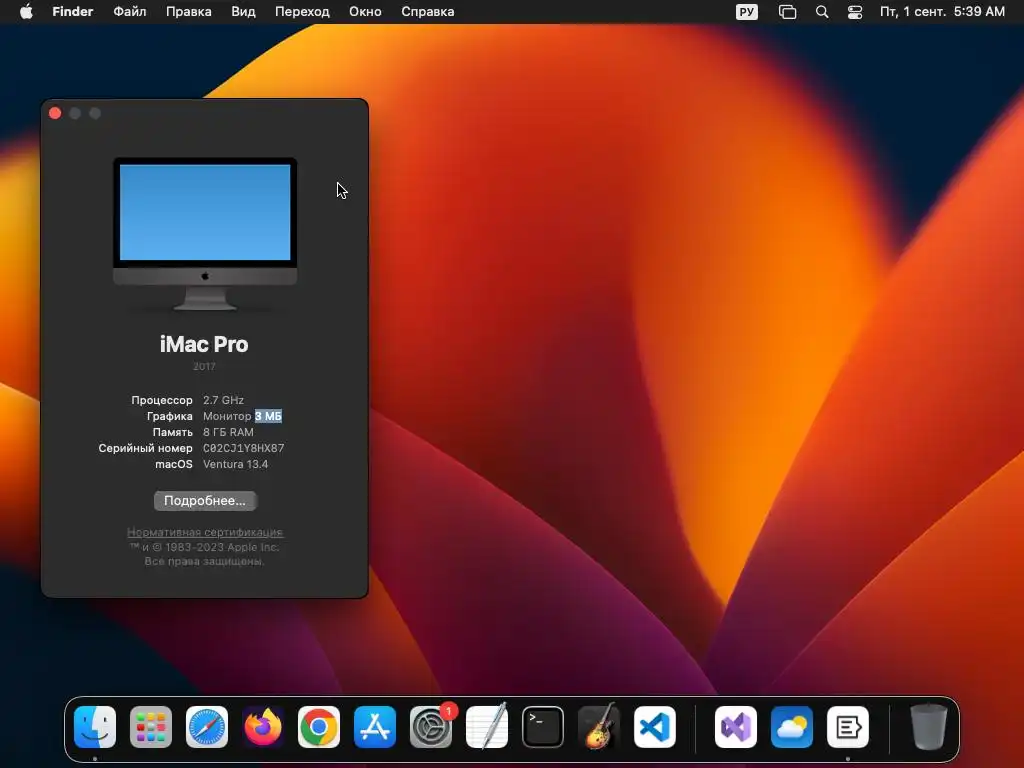Viewport: 1024px width, 768px height.
Task: Click the iMac Pro title text
Action: (x=204, y=344)
